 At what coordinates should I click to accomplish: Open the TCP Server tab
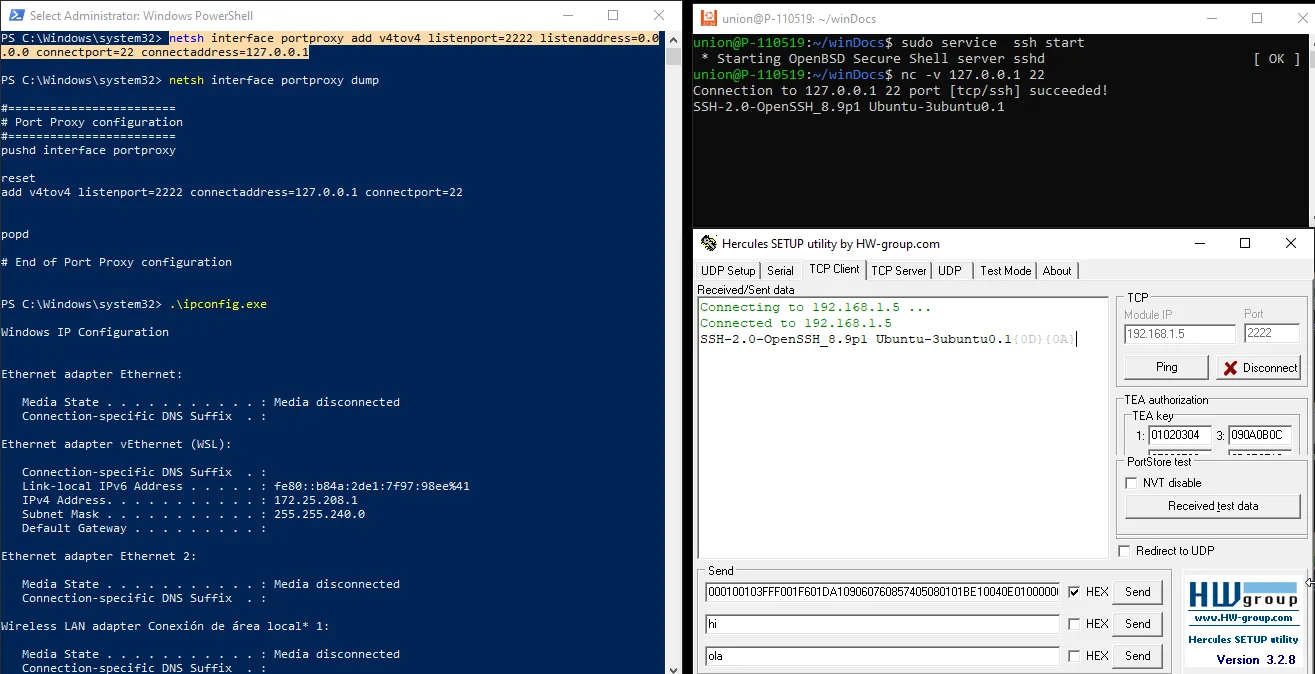click(898, 270)
